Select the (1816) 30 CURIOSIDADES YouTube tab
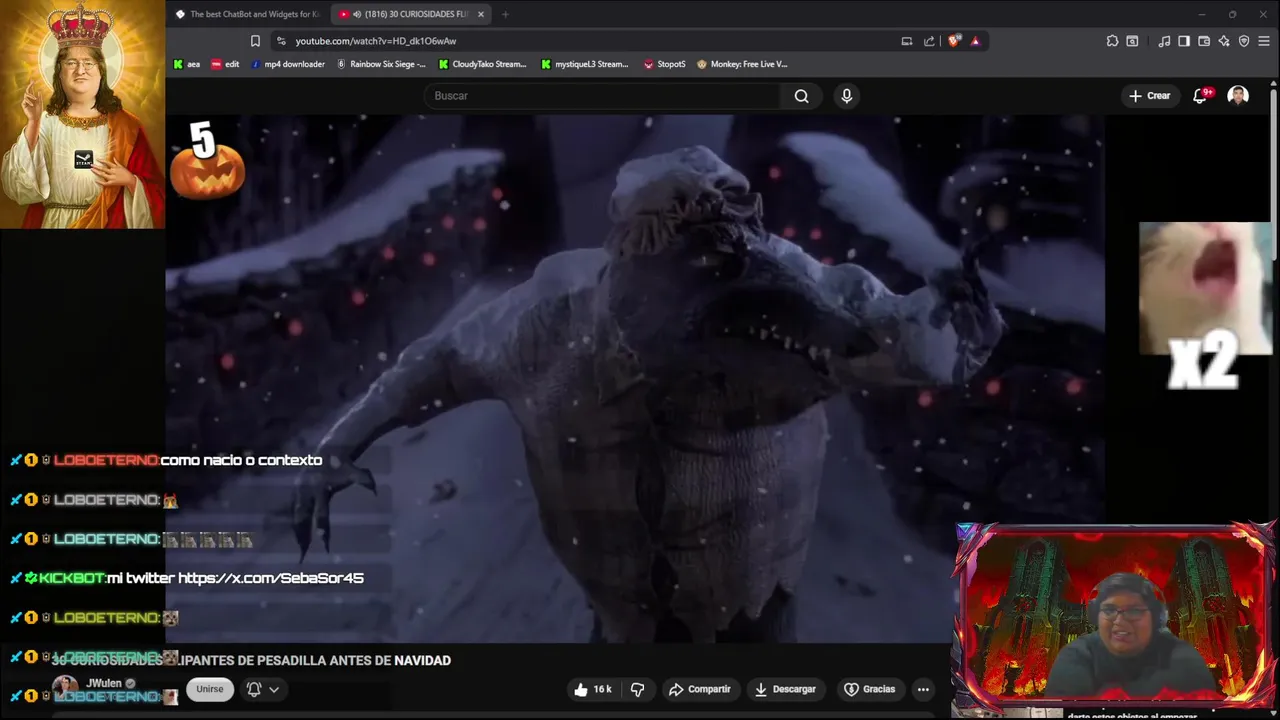Viewport: 1280px width, 720px height. (x=411, y=14)
